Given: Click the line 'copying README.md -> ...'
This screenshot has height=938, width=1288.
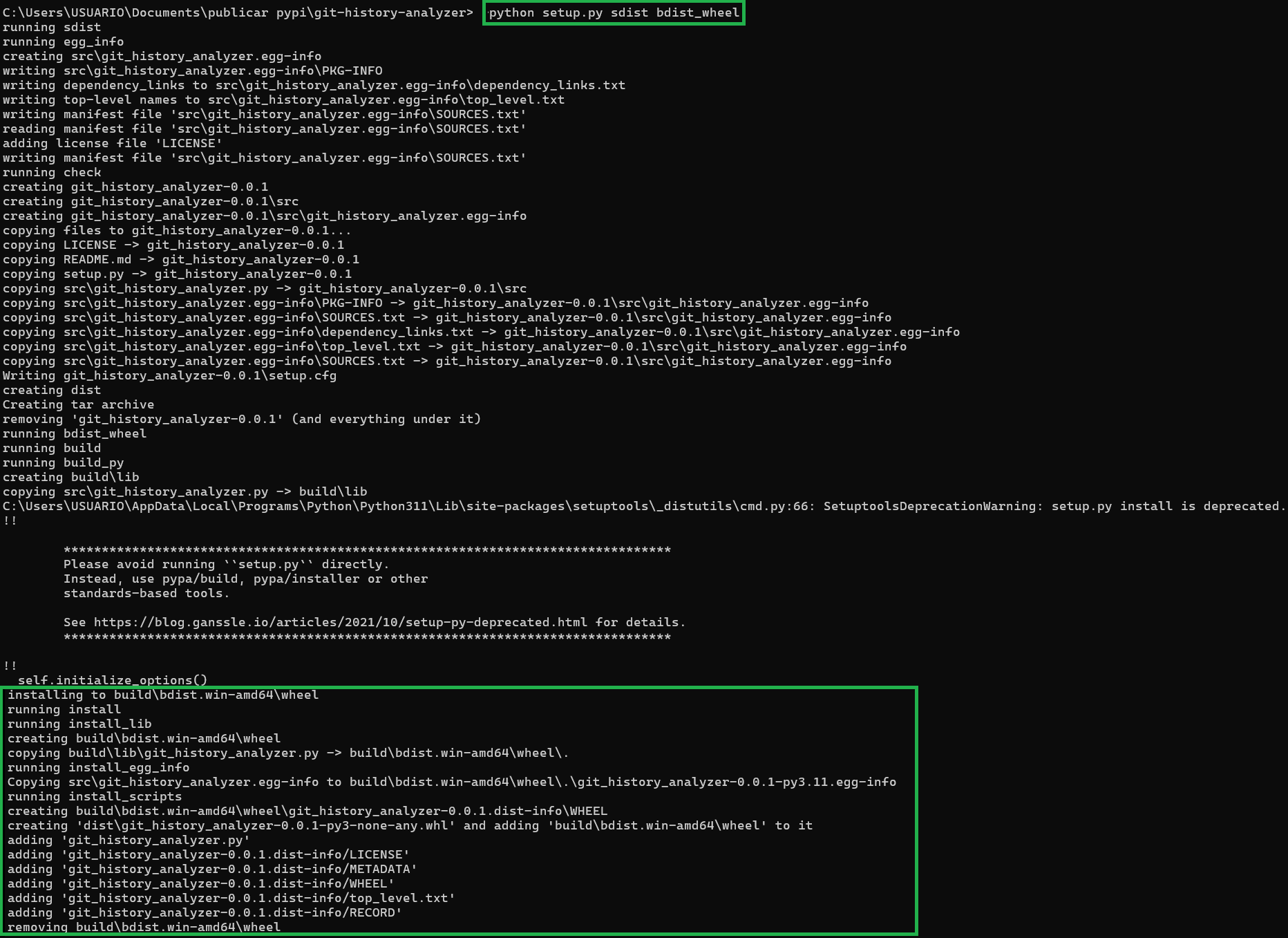Looking at the screenshot, I should [x=181, y=259].
